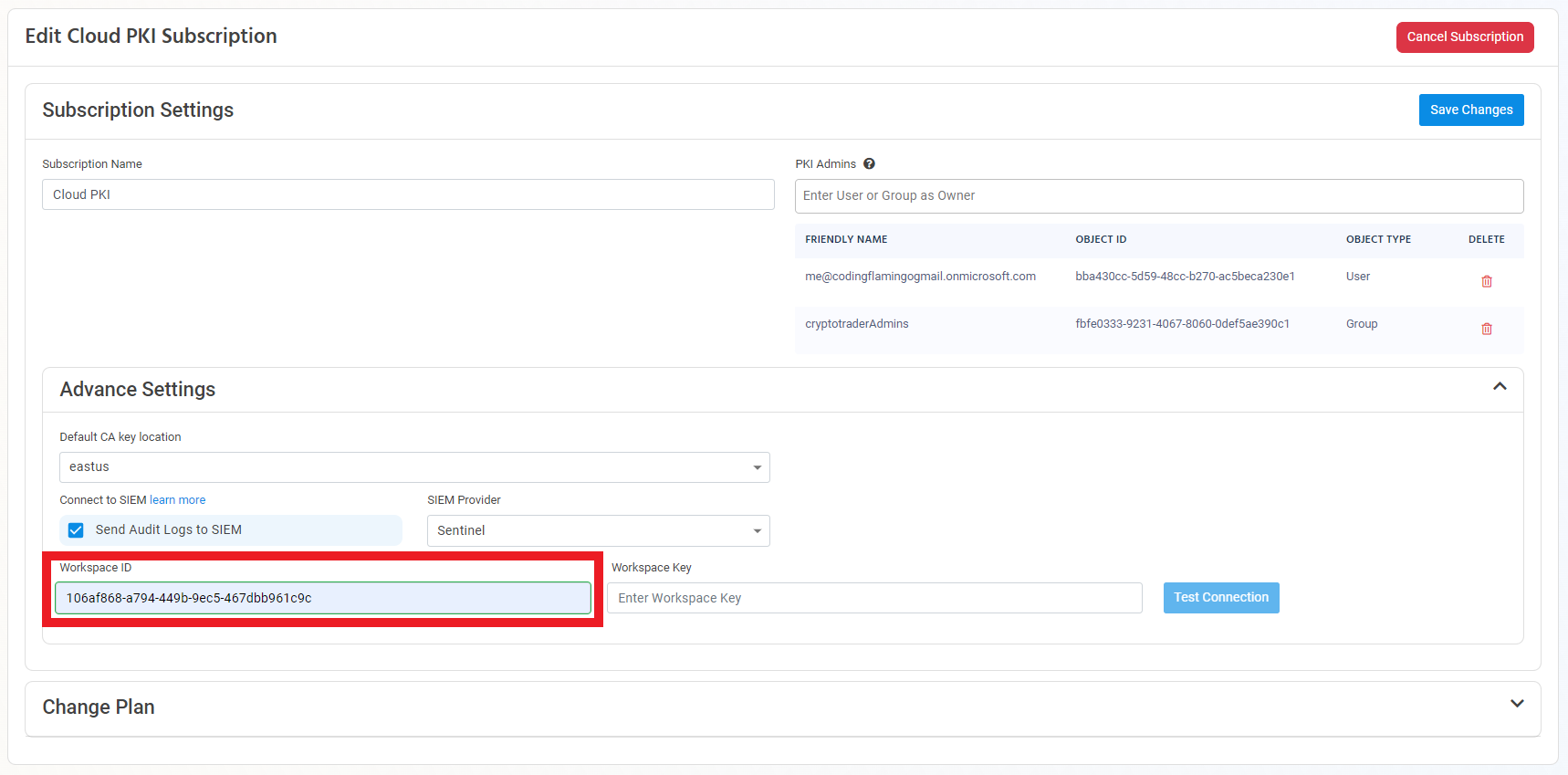The height and width of the screenshot is (775, 1568).
Task: Click the Test Connection button
Action: 1221,598
